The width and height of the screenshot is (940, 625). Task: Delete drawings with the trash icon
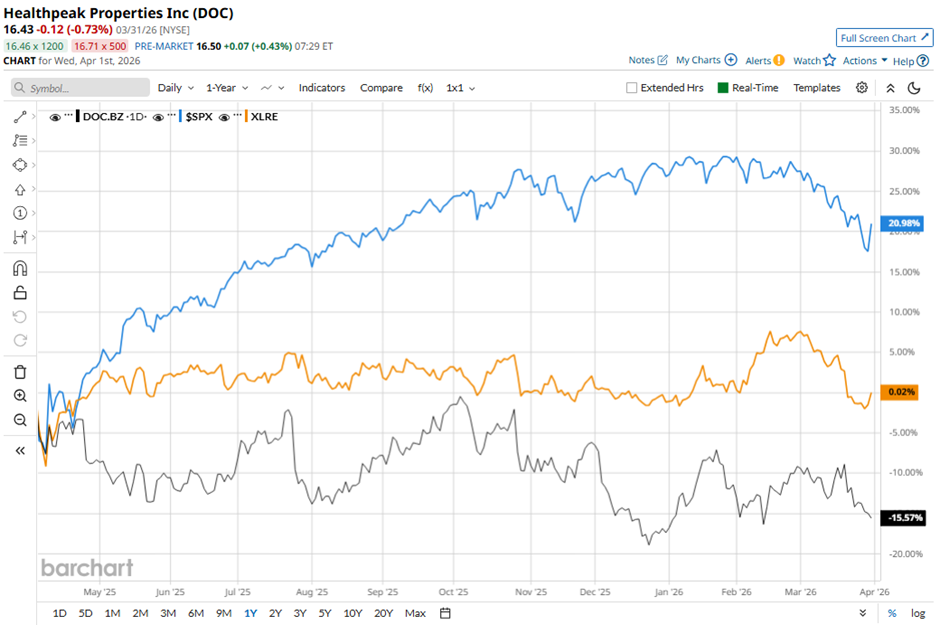click(20, 372)
